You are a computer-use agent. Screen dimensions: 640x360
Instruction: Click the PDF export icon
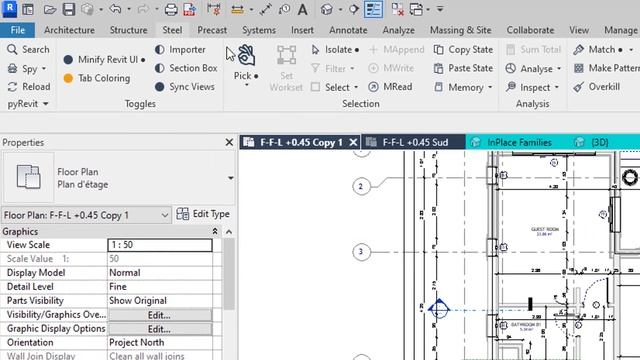[x=189, y=9]
